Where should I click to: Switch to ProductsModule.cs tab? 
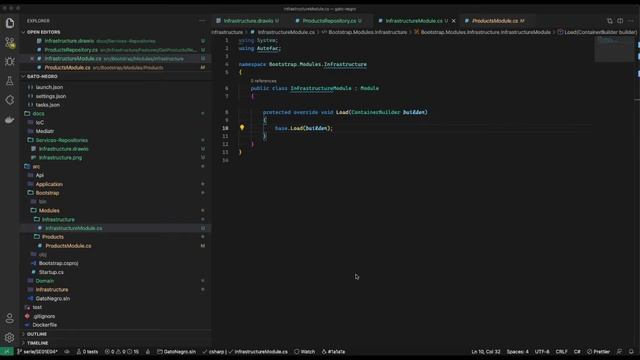point(494,21)
